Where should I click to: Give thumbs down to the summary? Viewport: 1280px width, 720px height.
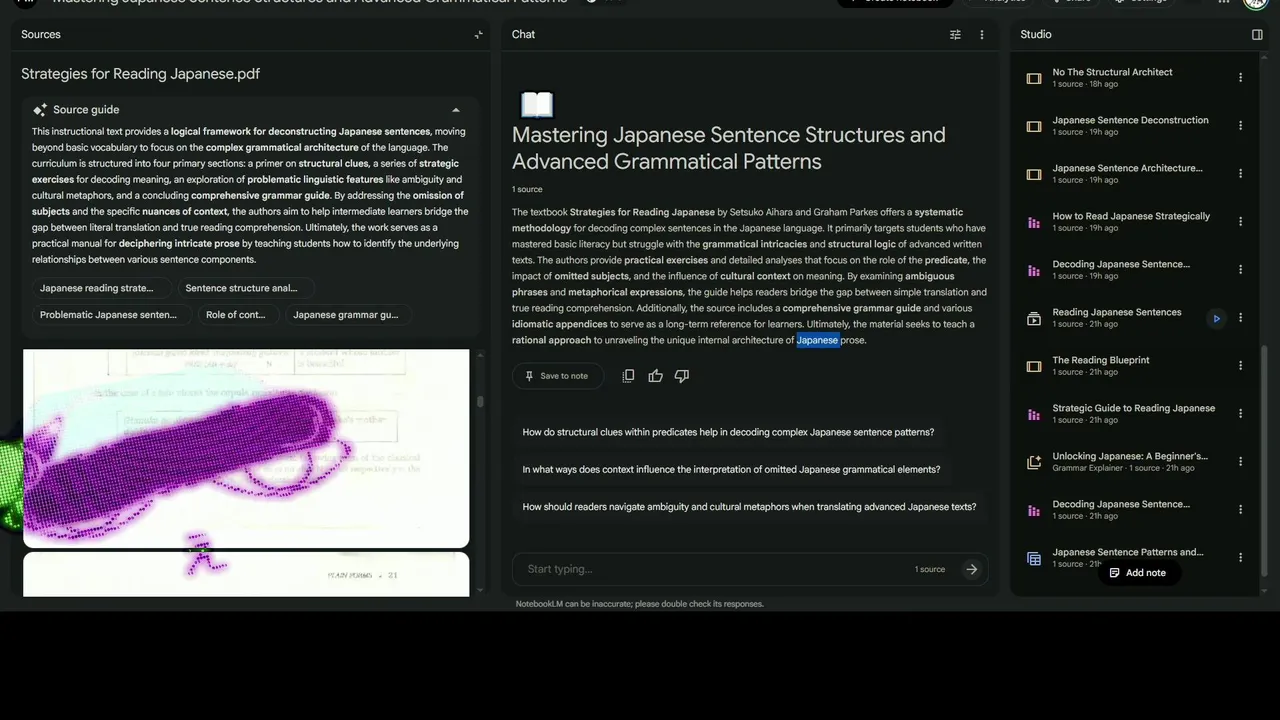[682, 376]
